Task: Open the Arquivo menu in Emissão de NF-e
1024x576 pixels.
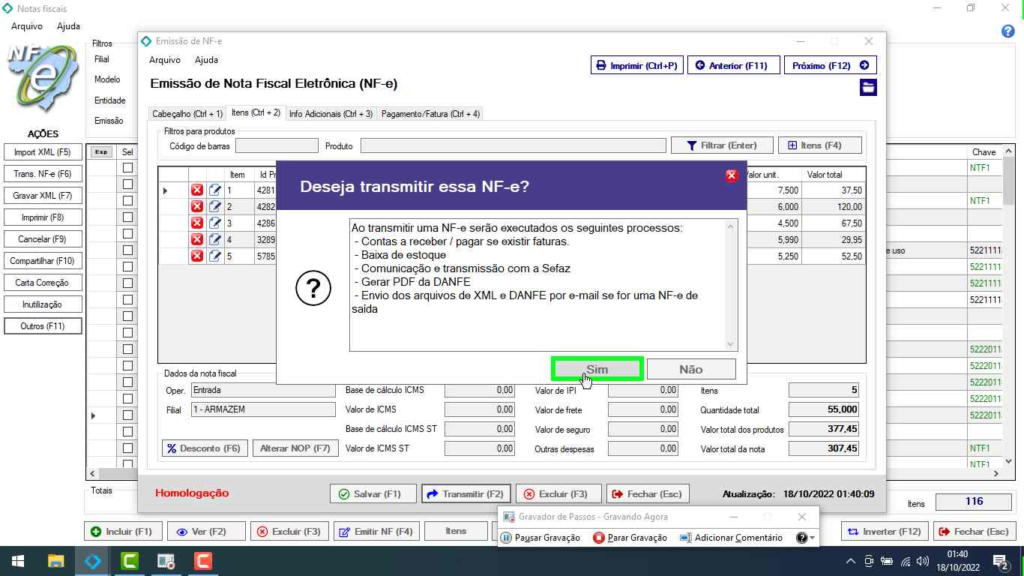Action: coord(164,60)
